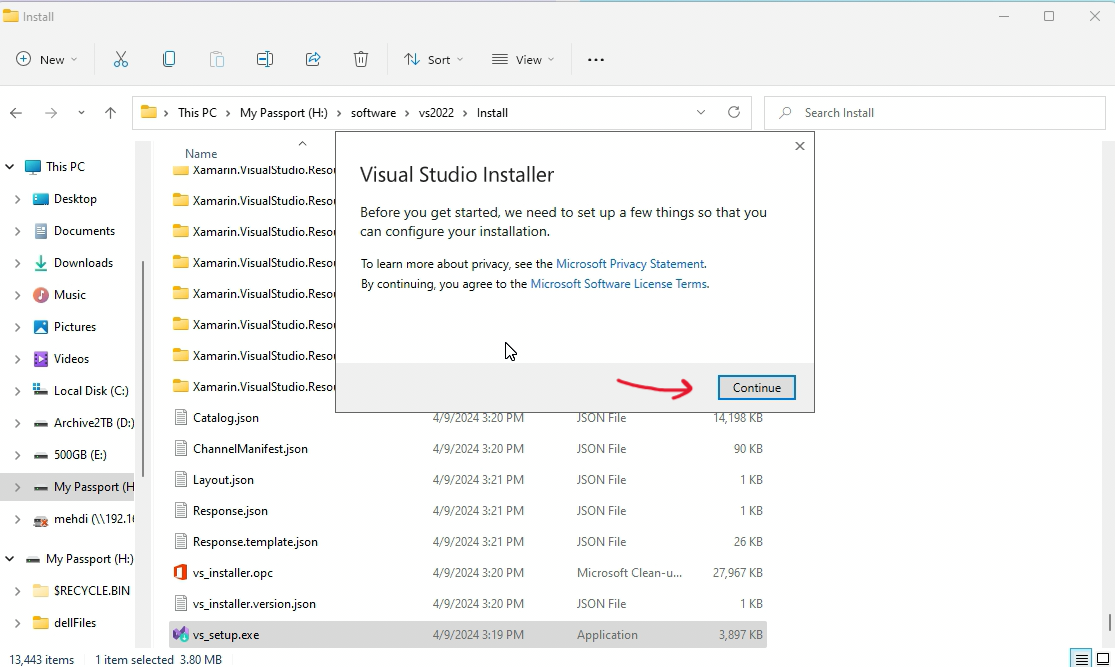Click the navigation pane scrollbar
The width and height of the screenshot is (1115, 667).
coord(143,370)
